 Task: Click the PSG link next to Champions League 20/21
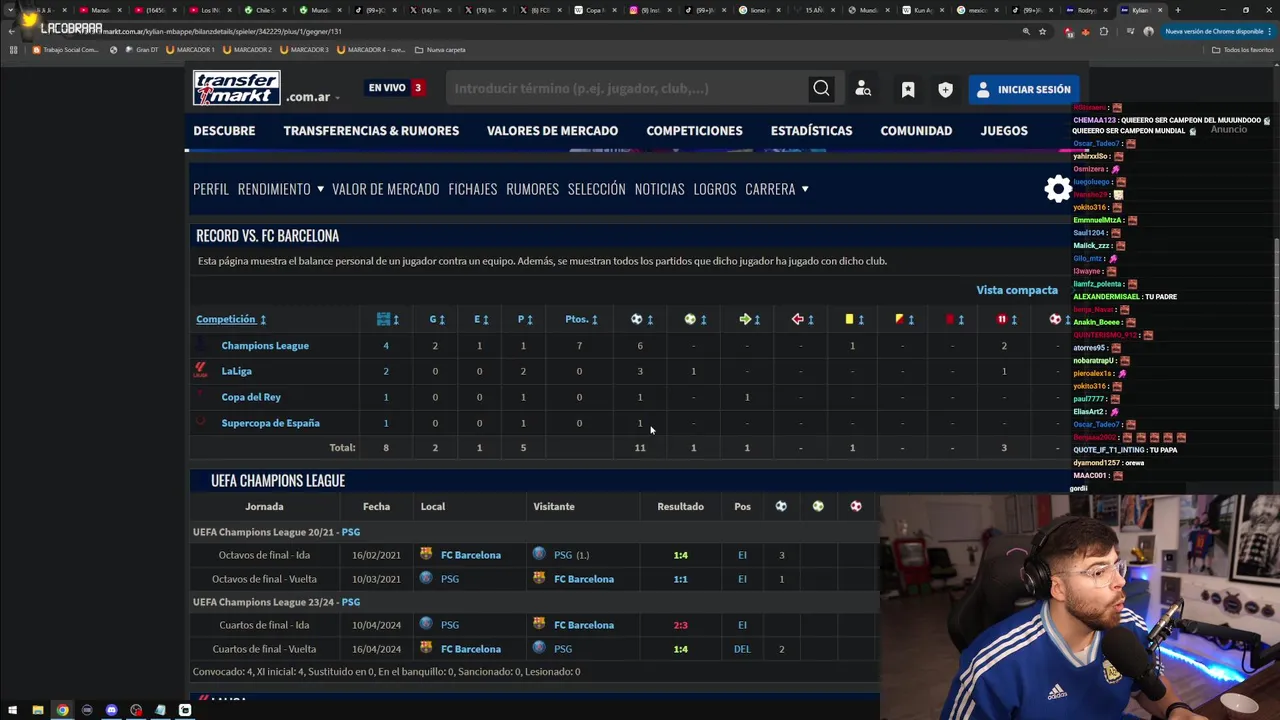351,532
